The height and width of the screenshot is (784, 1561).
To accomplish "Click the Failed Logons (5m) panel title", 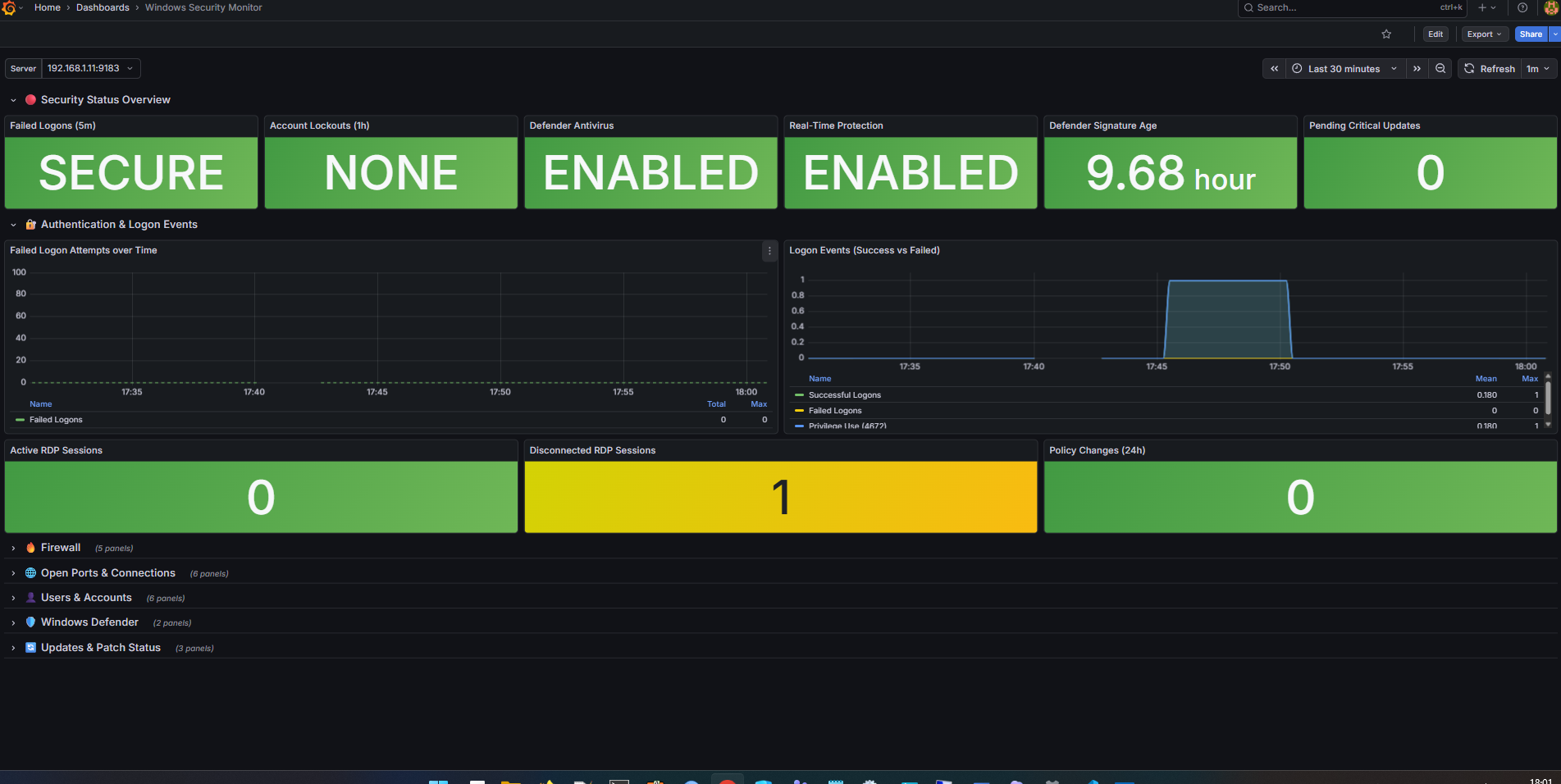I will click(x=52, y=125).
